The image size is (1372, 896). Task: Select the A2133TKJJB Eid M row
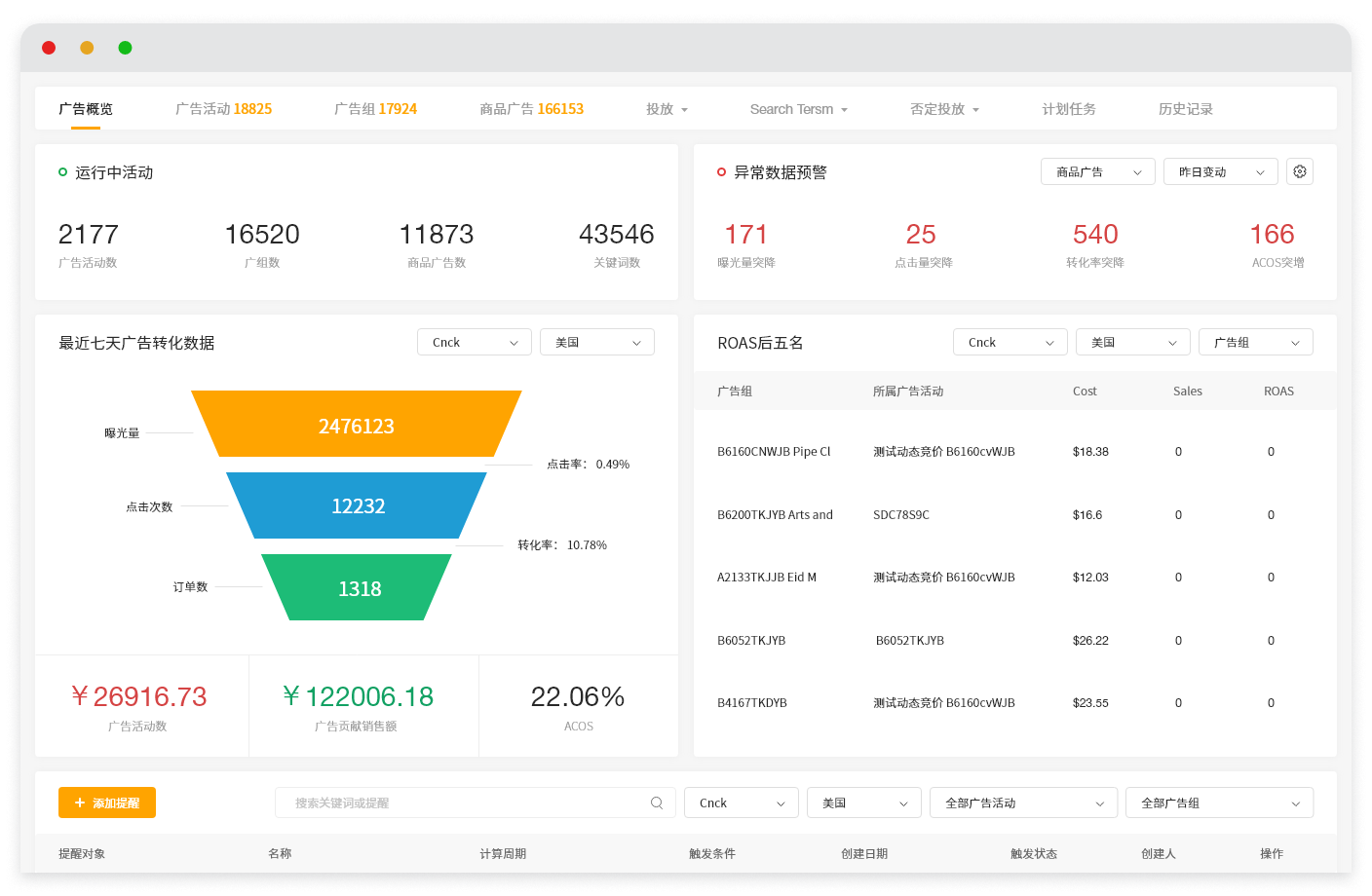[1015, 578]
